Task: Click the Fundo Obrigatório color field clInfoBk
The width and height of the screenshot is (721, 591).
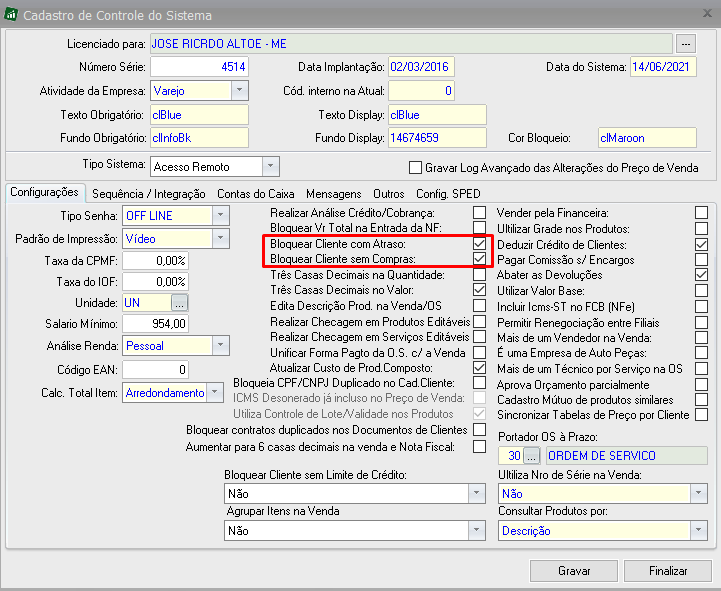Action: pos(199,138)
